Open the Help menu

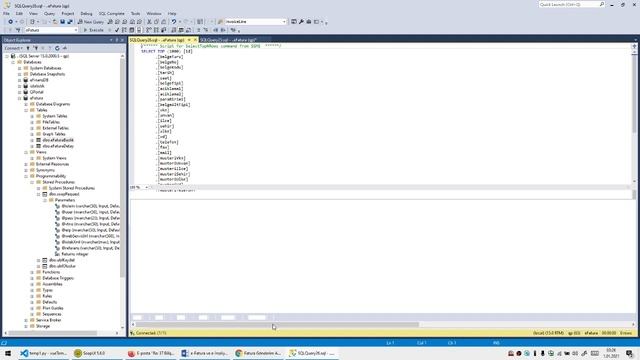pyautogui.click(x=172, y=13)
